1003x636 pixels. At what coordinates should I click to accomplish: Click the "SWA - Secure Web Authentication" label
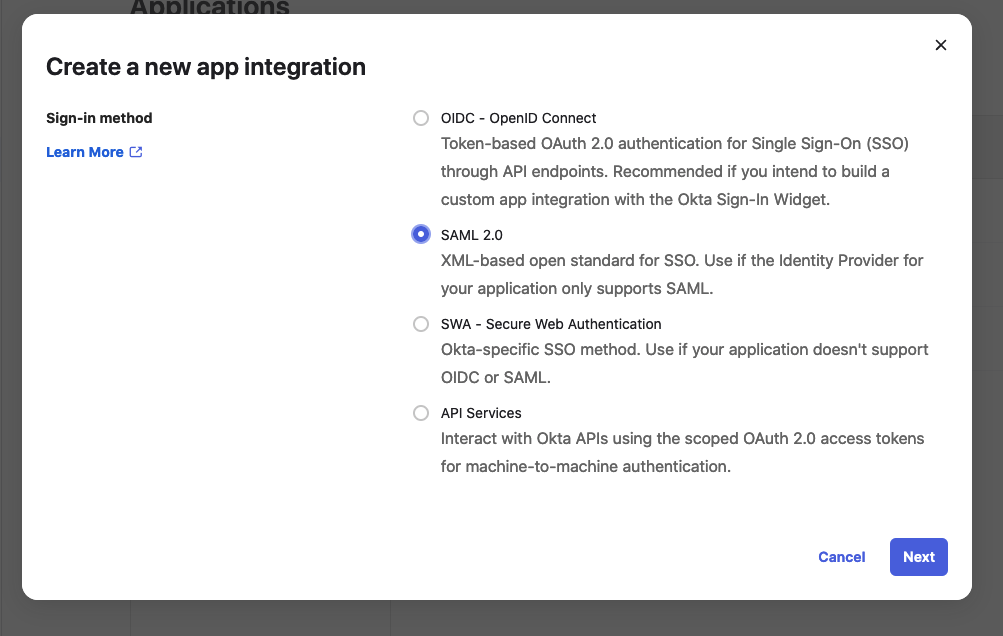point(551,324)
